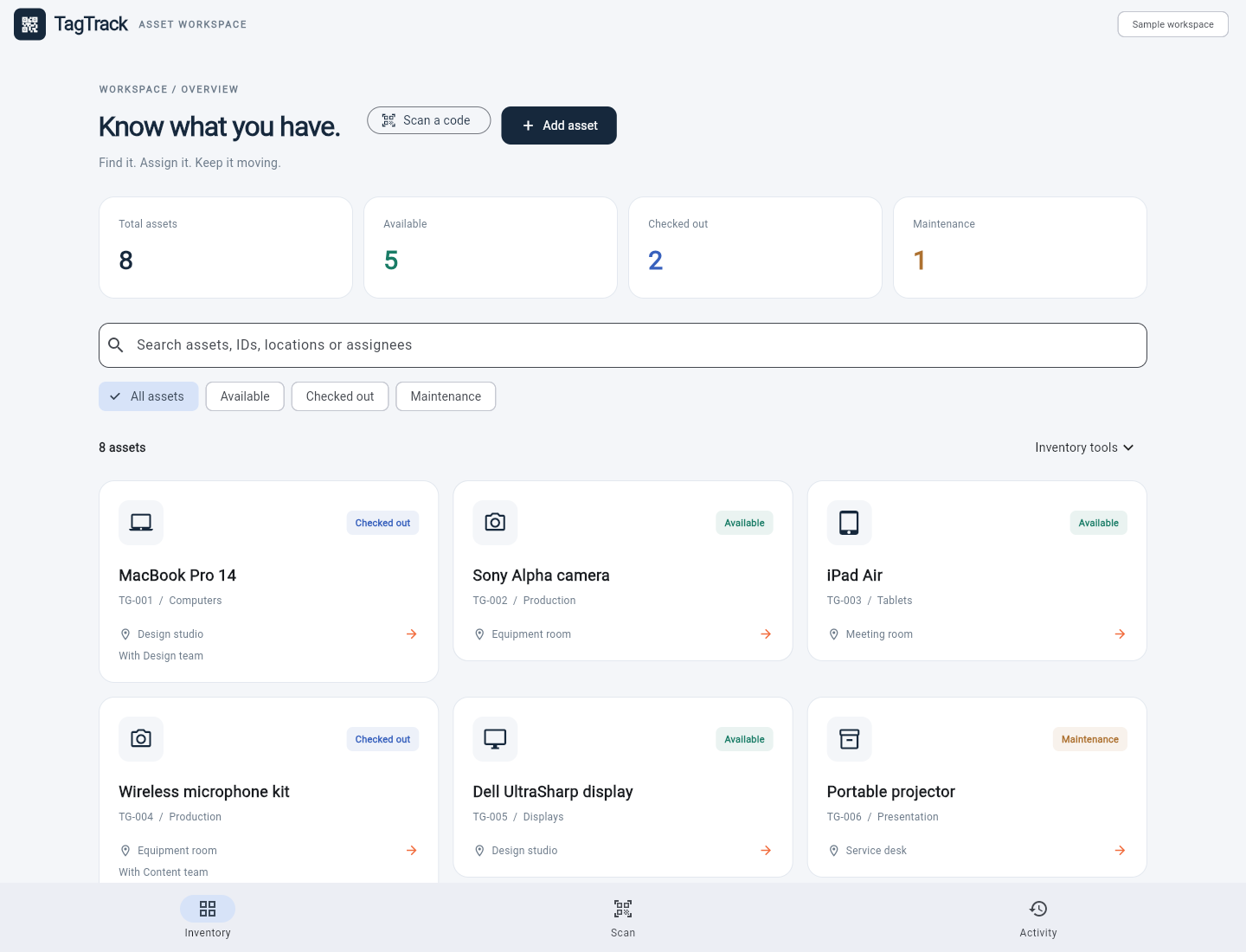Click the TagTrack logo icon
This screenshot has height=952, width=1246.
click(x=29, y=24)
